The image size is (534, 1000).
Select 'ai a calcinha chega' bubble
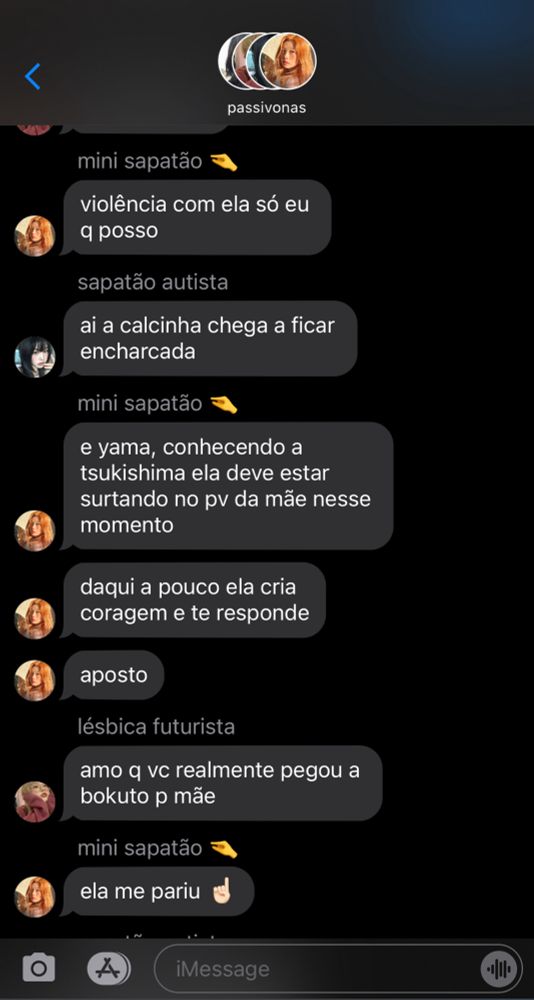pyautogui.click(x=209, y=339)
